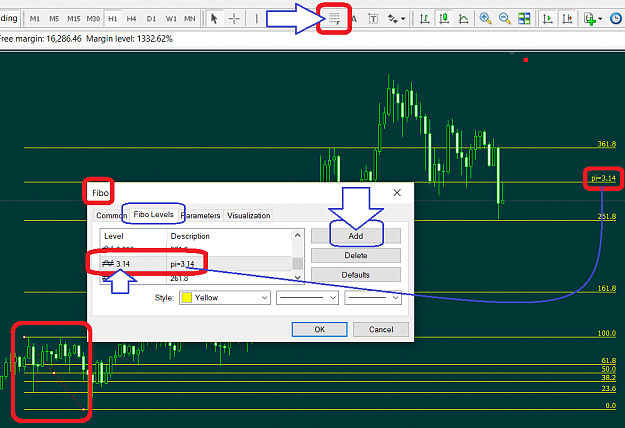Pick the Draw vertical line tool

(x=256, y=18)
